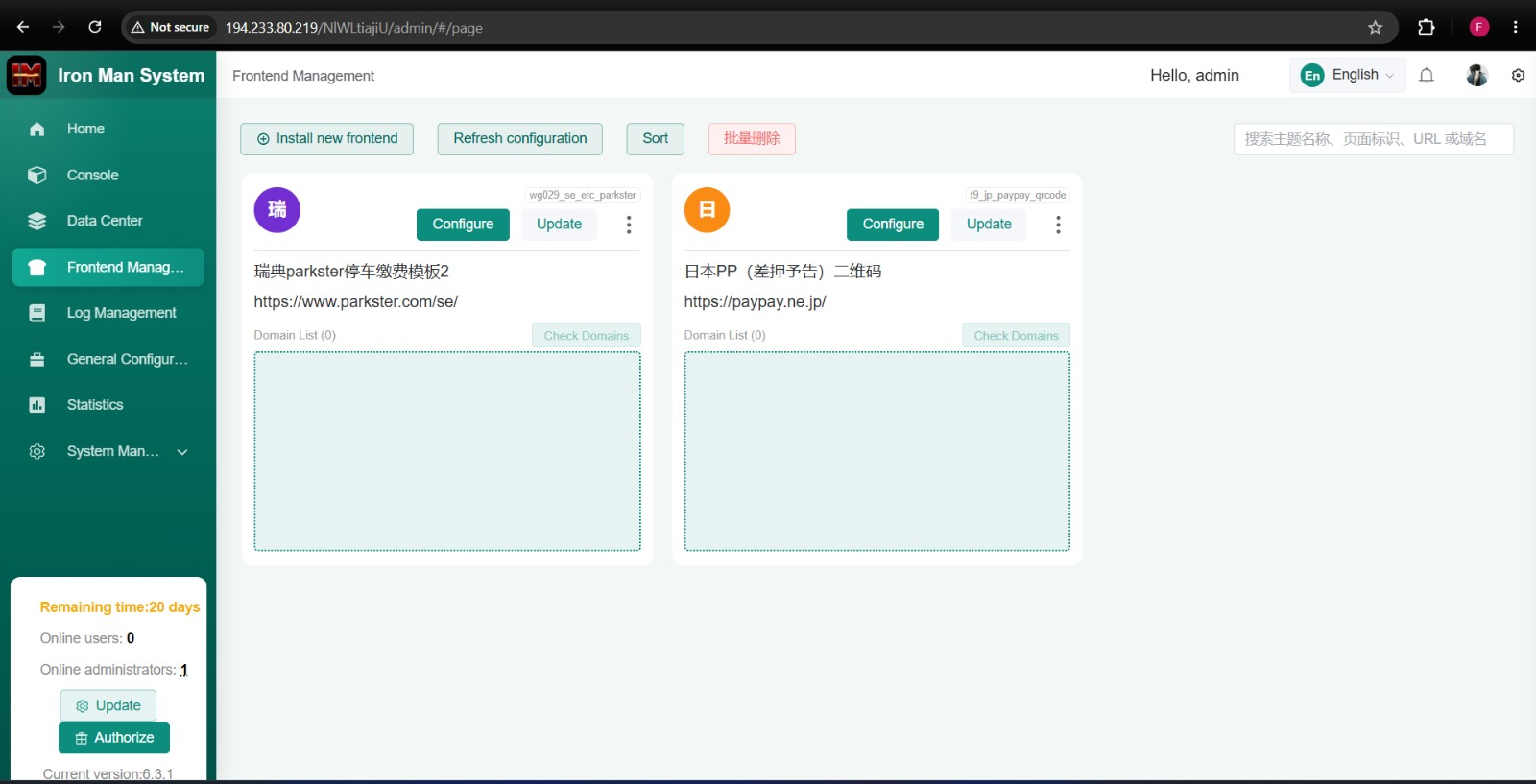Select Frontend Management sidebar item

click(108, 267)
